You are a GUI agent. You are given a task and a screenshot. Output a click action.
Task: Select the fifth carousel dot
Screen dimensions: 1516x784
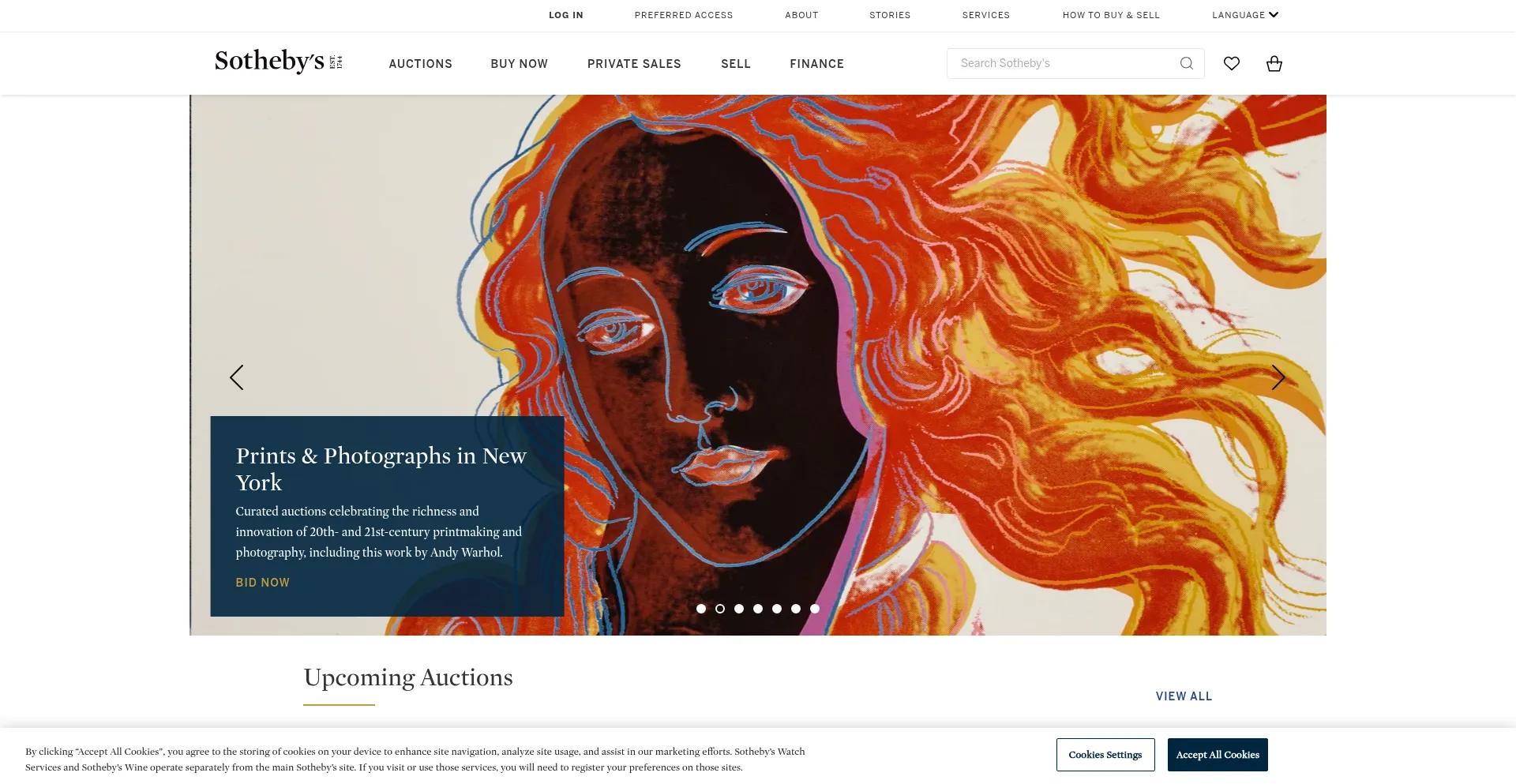click(x=777, y=609)
